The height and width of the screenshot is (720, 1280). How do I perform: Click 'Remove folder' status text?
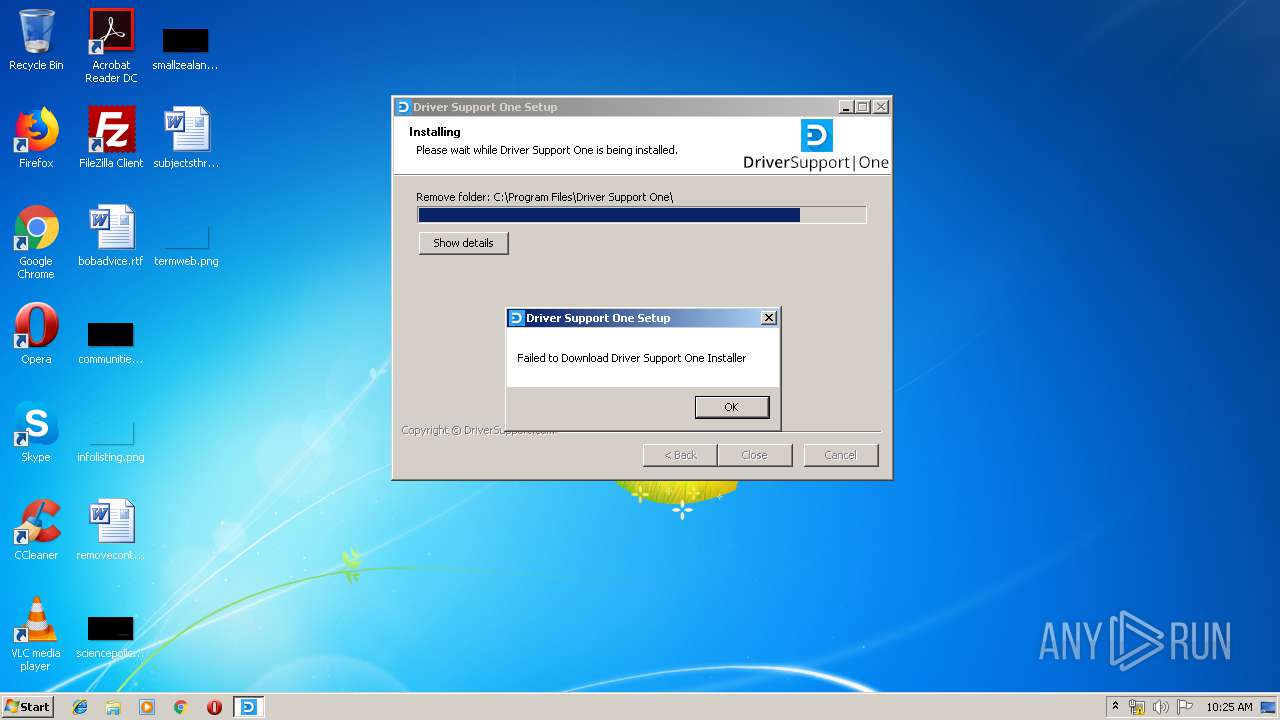click(545, 197)
